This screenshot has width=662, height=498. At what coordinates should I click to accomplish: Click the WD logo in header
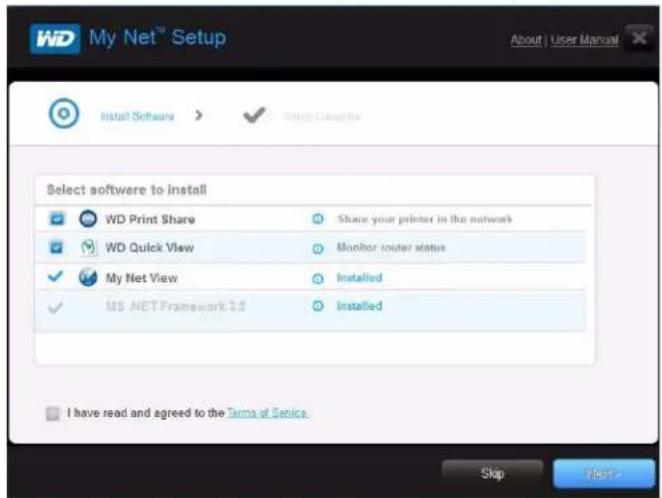point(55,39)
